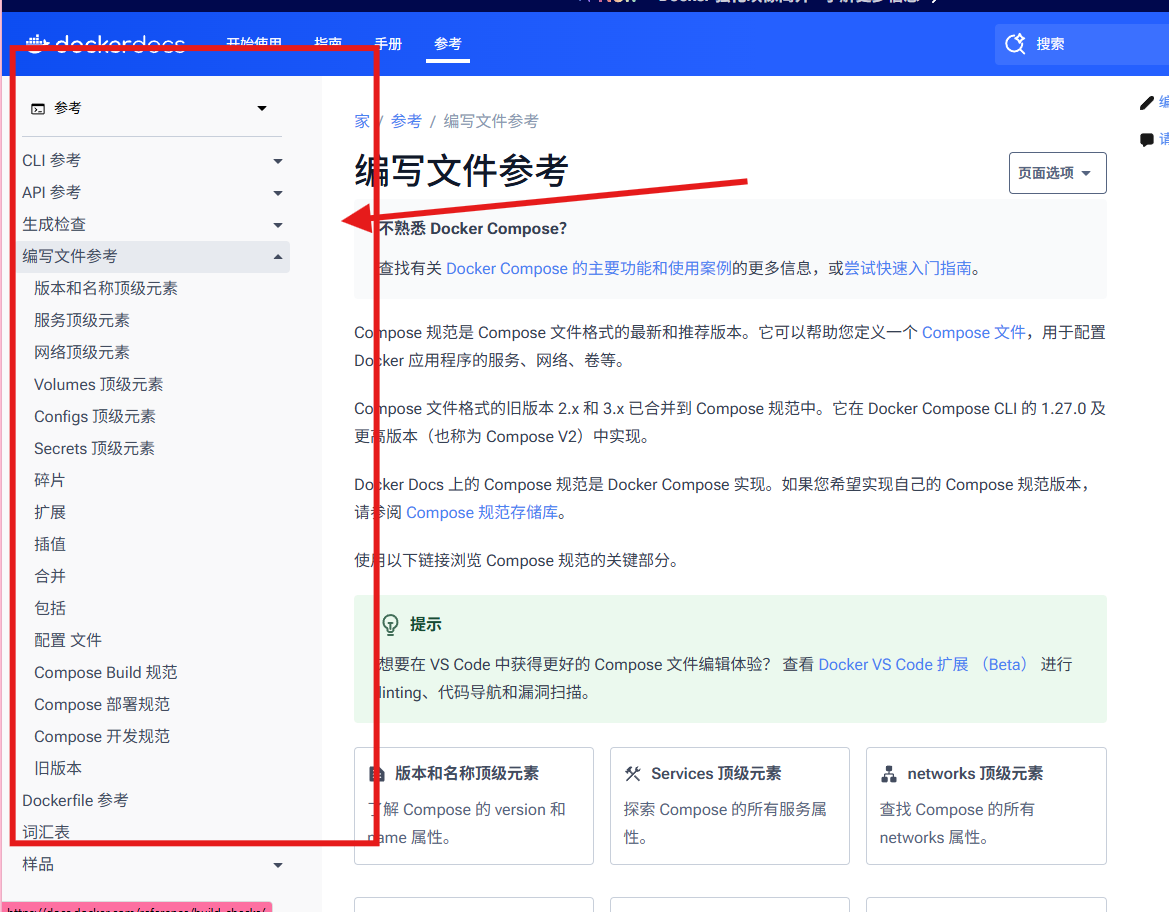Image resolution: width=1169 pixels, height=912 pixels.
Task: Open Compose 部署规范 sidebar item
Action: pos(102,705)
